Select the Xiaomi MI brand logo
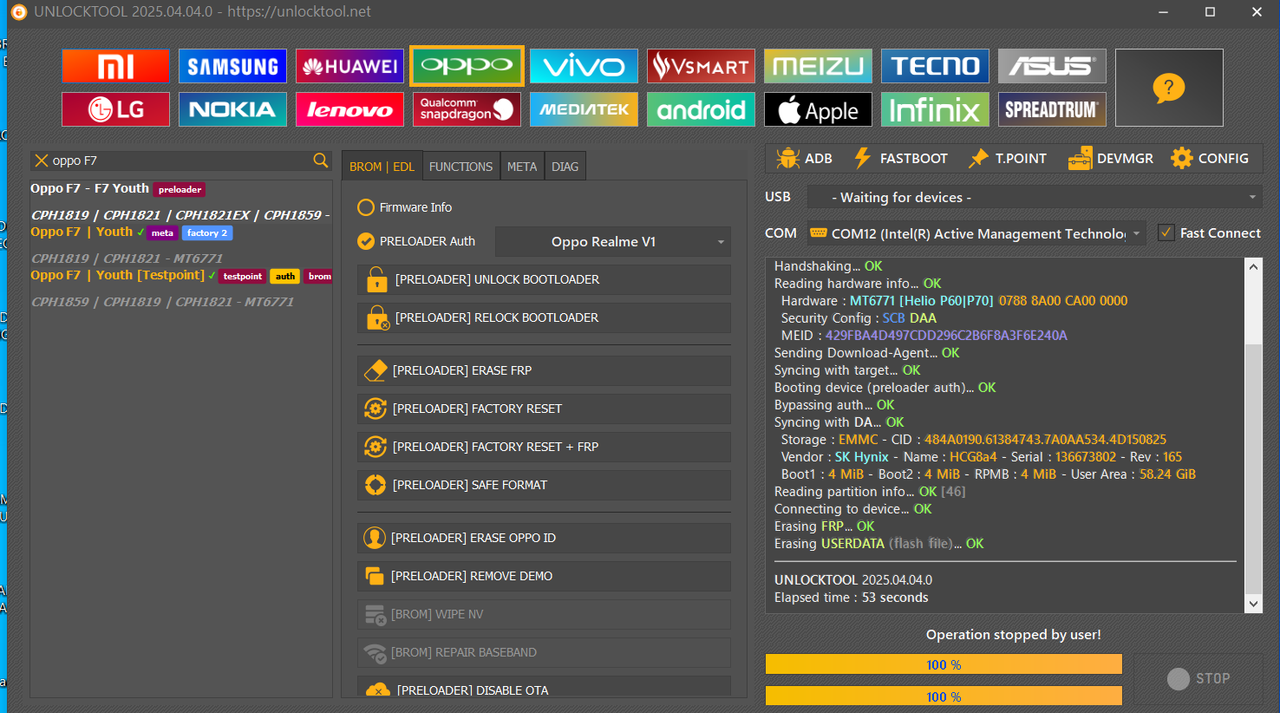The image size is (1280, 713). [116, 66]
